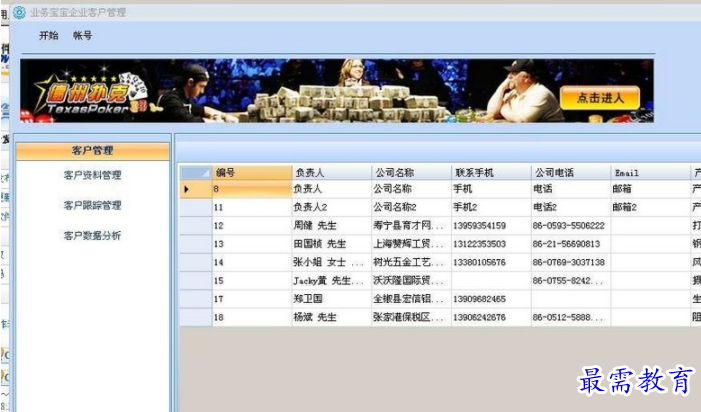Click the 张家港保税区 company cell
The width and height of the screenshot is (701, 412).
tap(411, 317)
